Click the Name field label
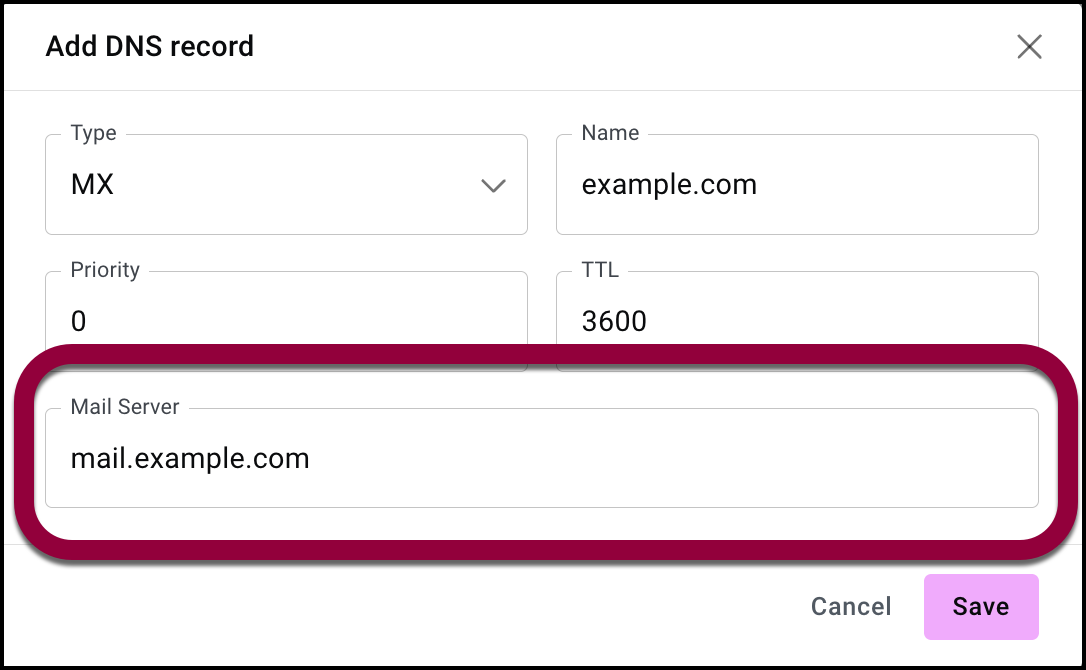Image resolution: width=1086 pixels, height=670 pixels. (x=610, y=134)
